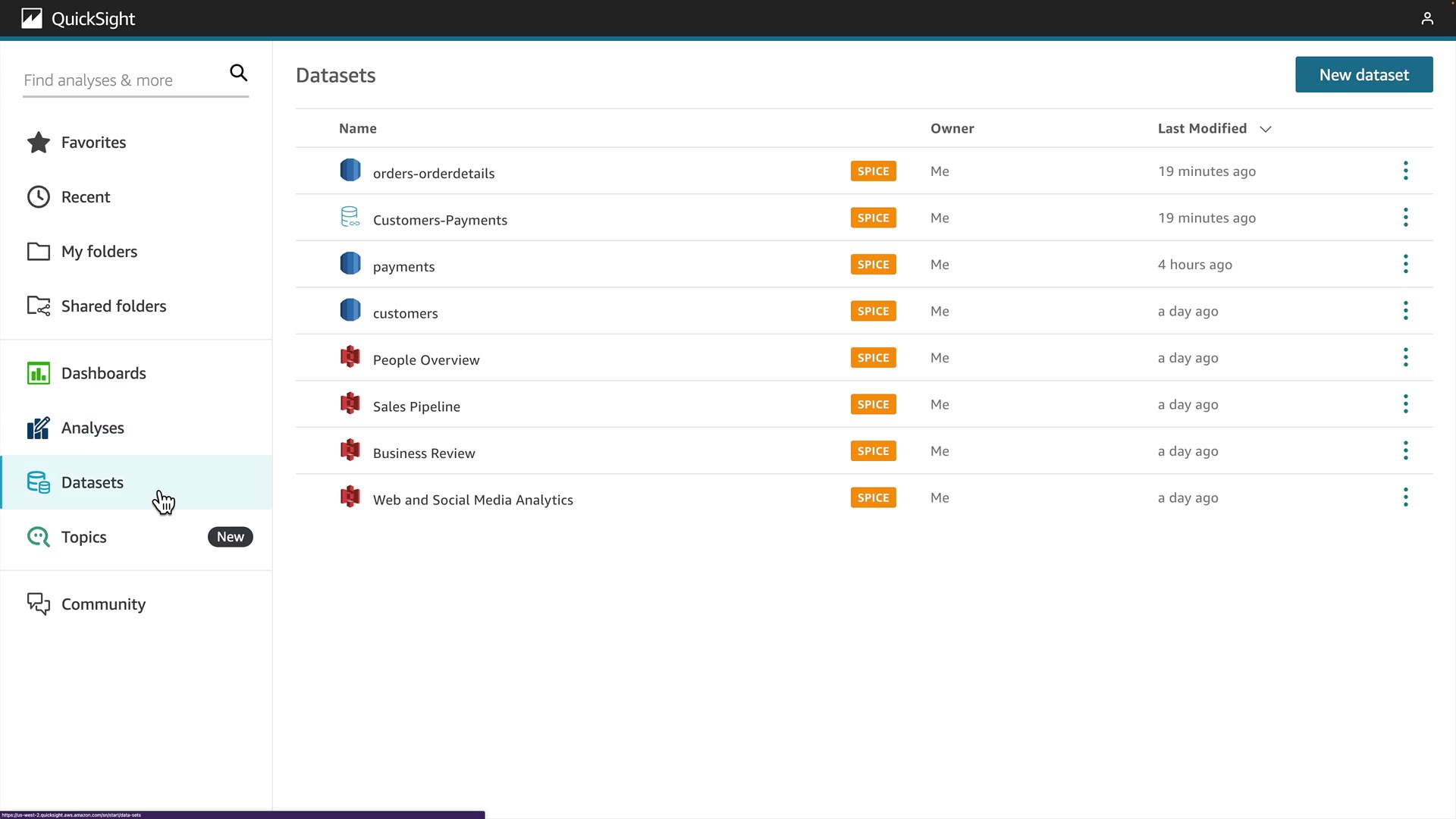Viewport: 1456px width, 819px height.
Task: Open Shared folders section
Action: click(x=113, y=306)
